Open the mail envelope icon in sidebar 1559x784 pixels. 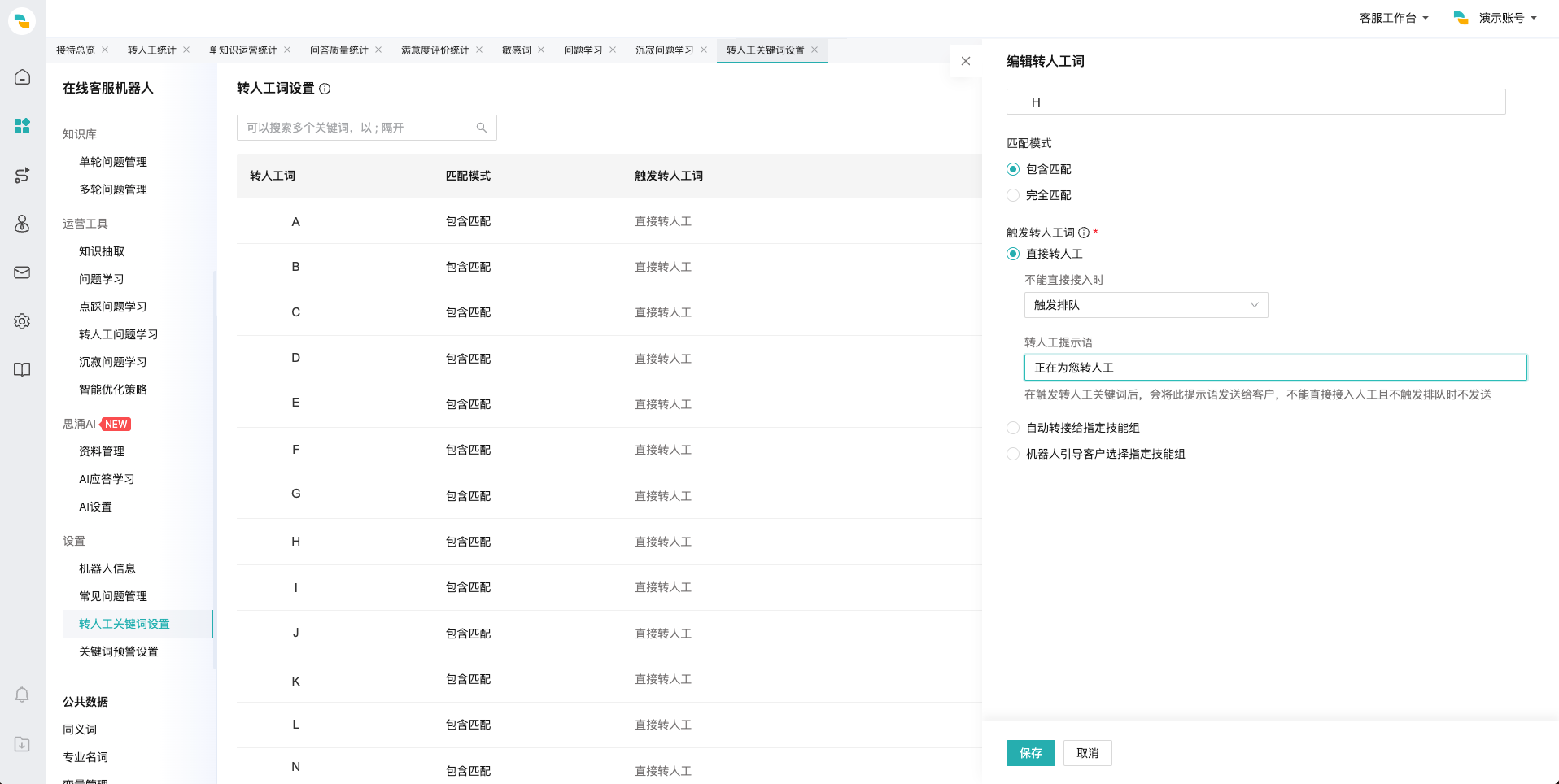[x=22, y=272]
